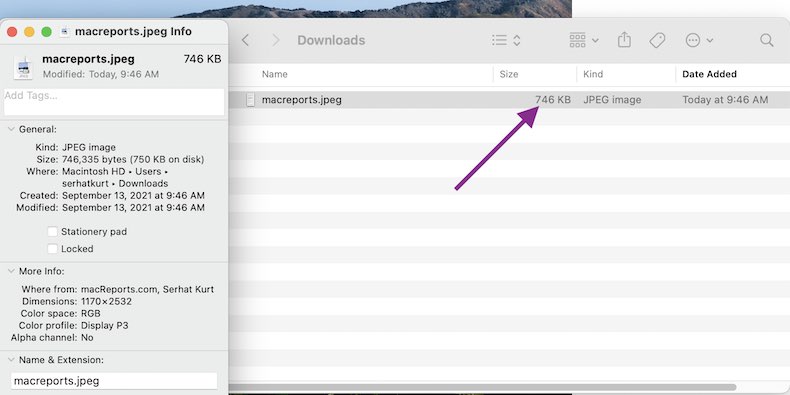Collapse the General section
The height and width of the screenshot is (395, 790).
11,129
